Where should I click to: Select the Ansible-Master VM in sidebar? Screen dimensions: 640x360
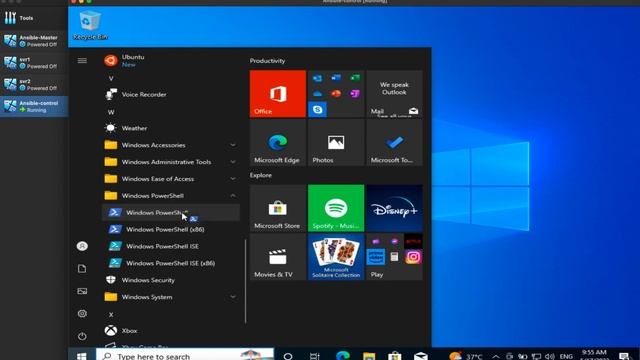click(34, 41)
